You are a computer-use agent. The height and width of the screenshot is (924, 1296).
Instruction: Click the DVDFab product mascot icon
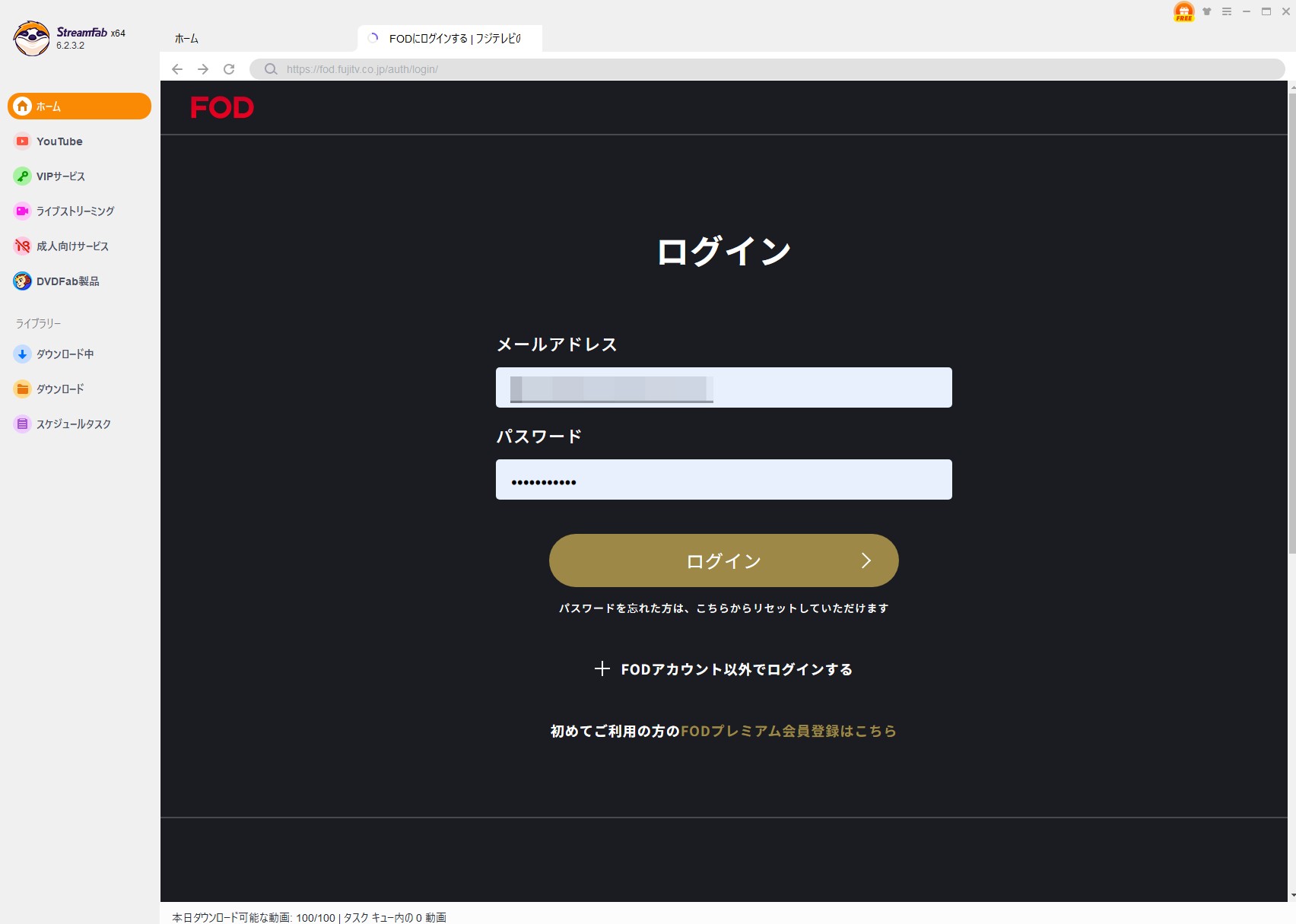pyautogui.click(x=23, y=281)
